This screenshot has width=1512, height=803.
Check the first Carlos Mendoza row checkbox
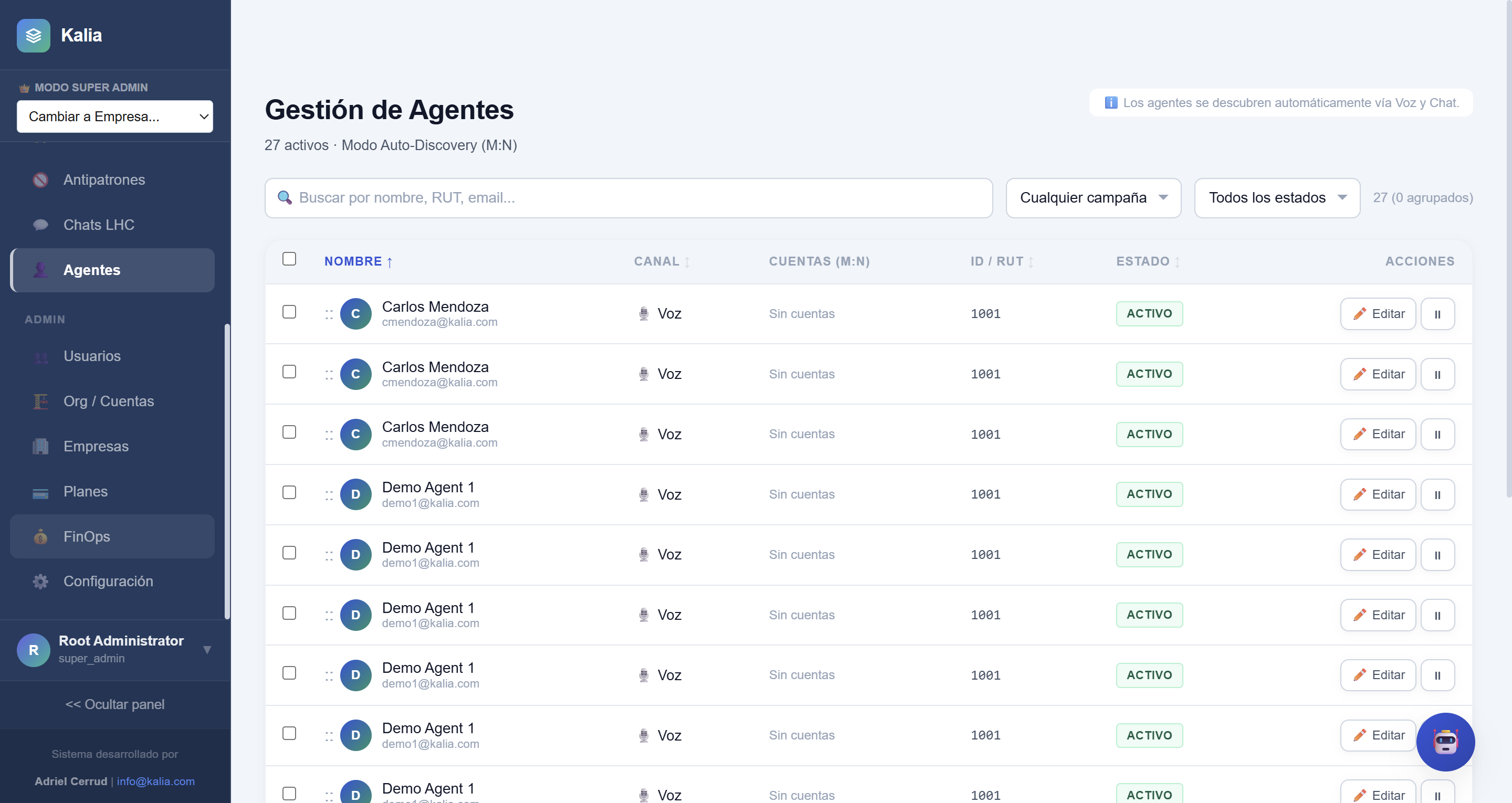pos(289,312)
